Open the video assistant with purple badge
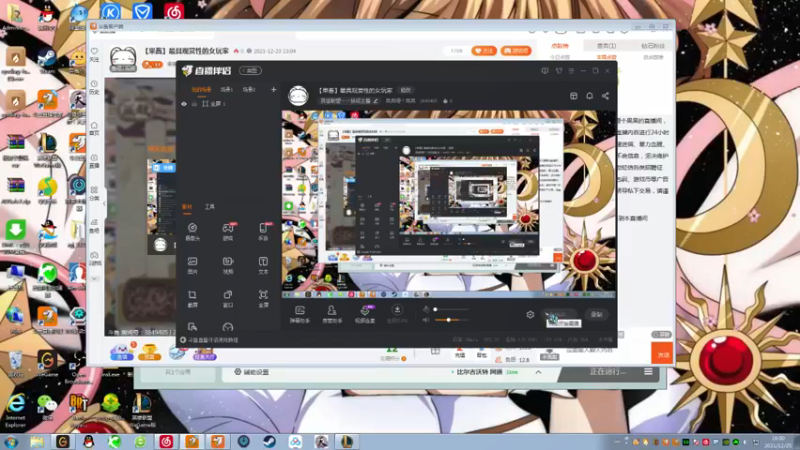This screenshot has height=450, width=800. [365, 314]
